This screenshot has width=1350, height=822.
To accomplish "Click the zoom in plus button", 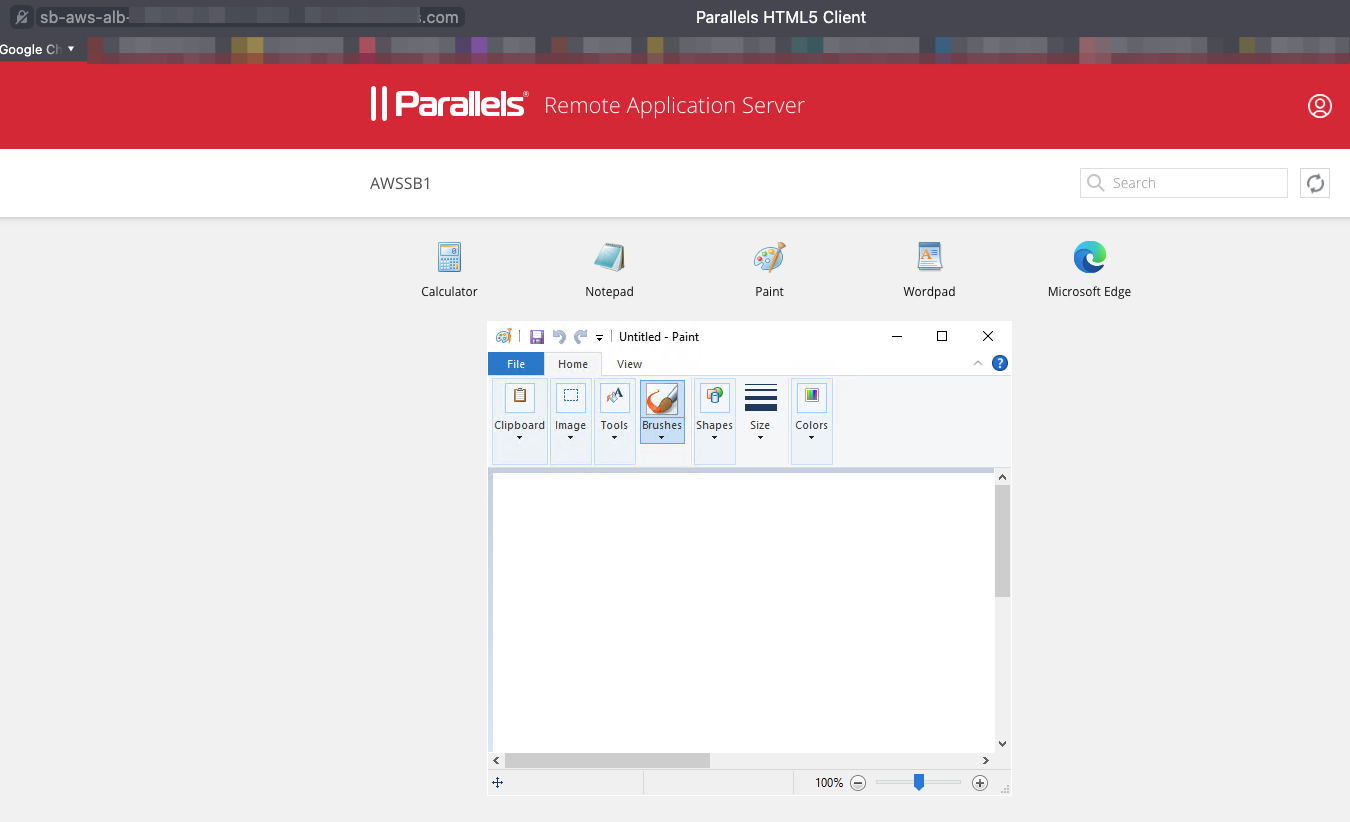I will click(980, 783).
